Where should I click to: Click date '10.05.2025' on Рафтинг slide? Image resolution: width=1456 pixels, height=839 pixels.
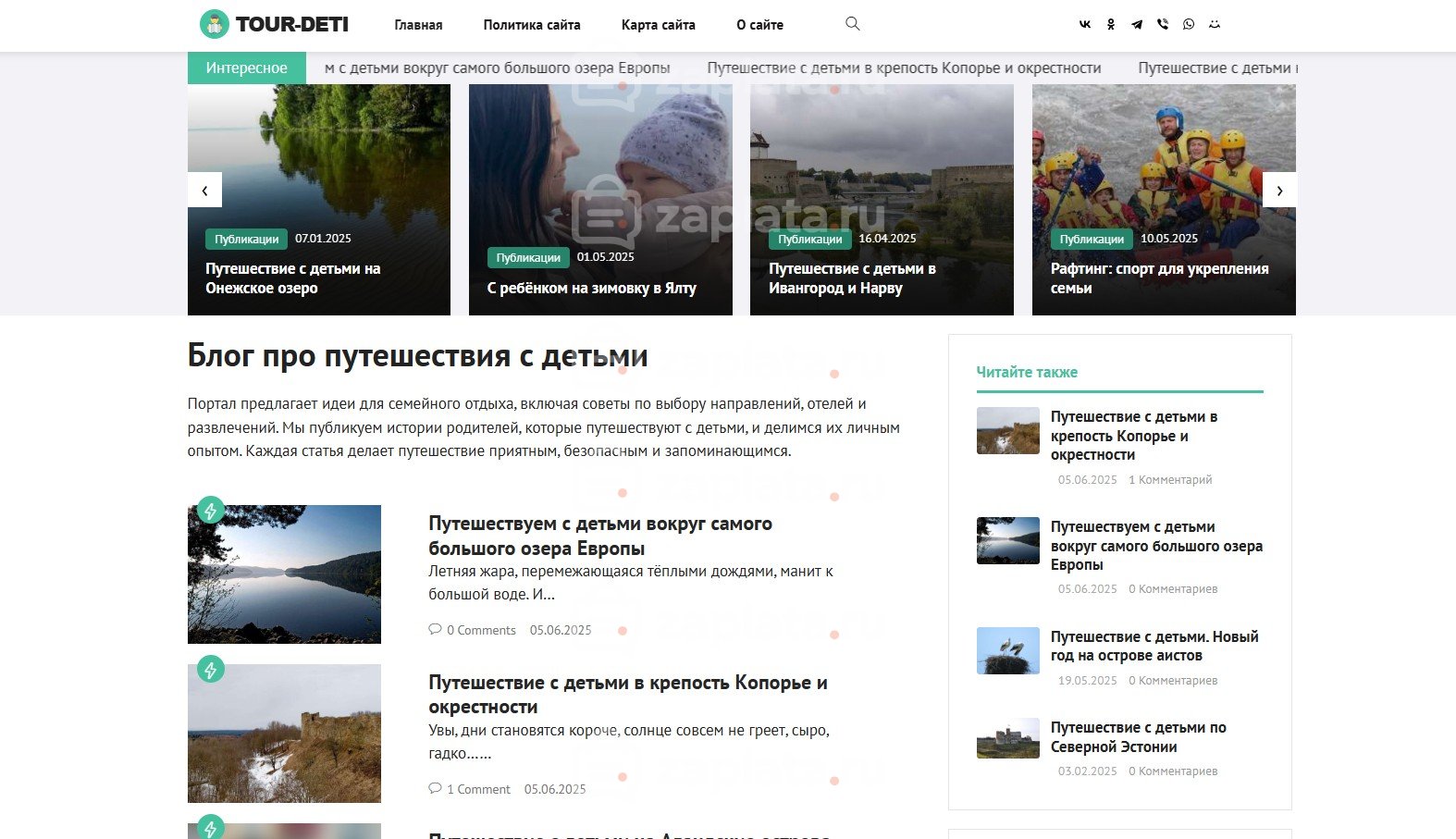pos(1169,239)
